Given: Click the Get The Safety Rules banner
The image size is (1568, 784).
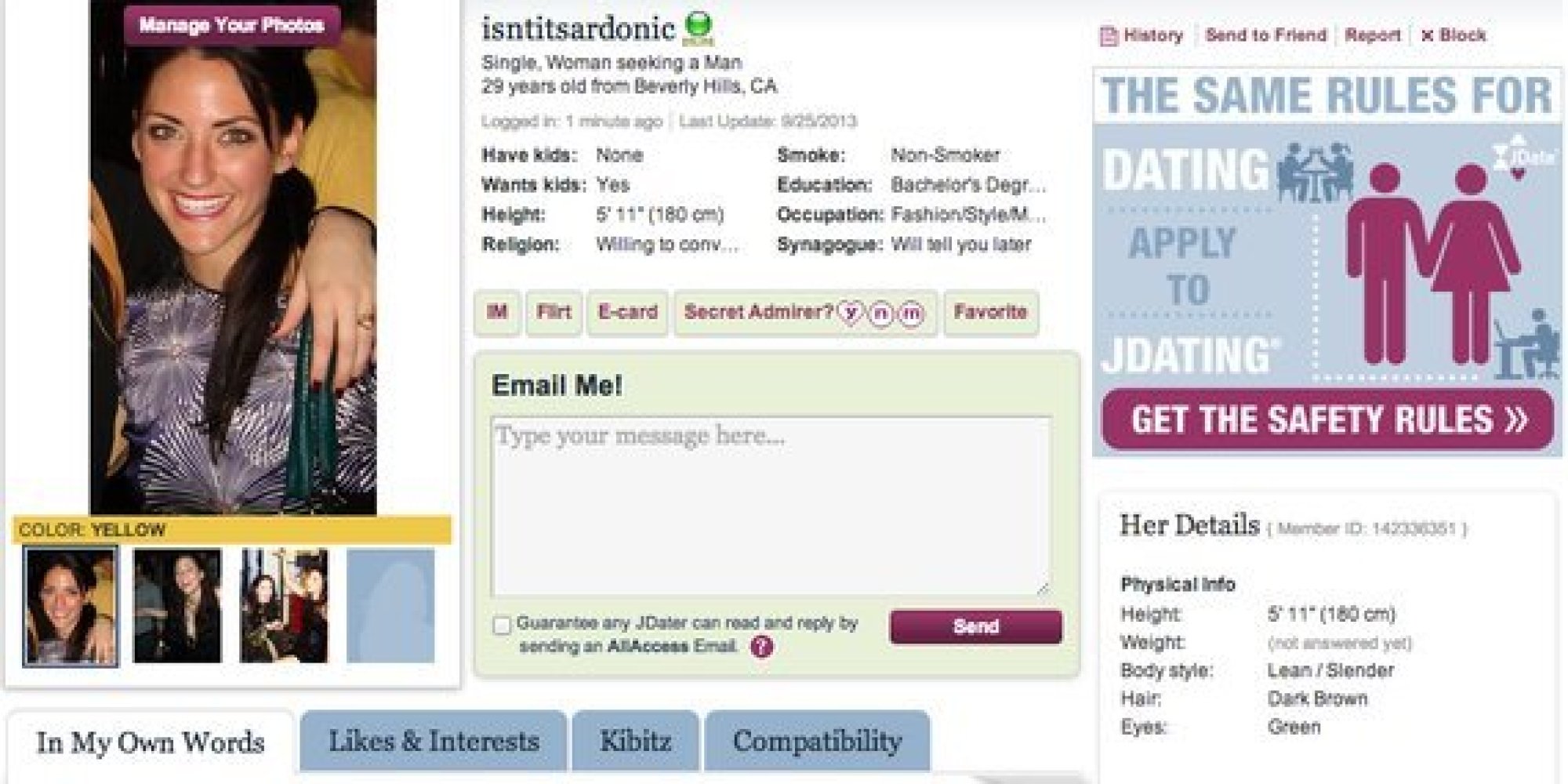Looking at the screenshot, I should click(x=1327, y=419).
